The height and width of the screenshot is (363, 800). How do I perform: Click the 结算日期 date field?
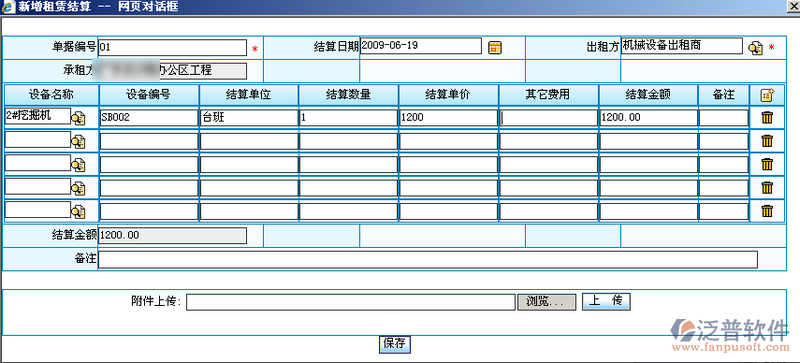[x=421, y=46]
